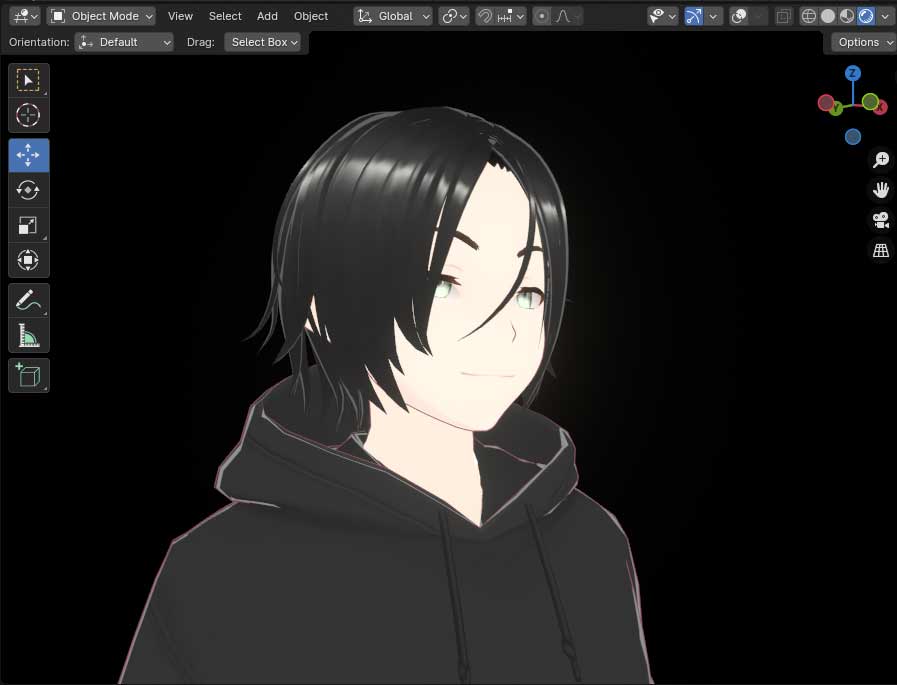Toggle viewport gizmos display
897x685 pixels.
[694, 16]
